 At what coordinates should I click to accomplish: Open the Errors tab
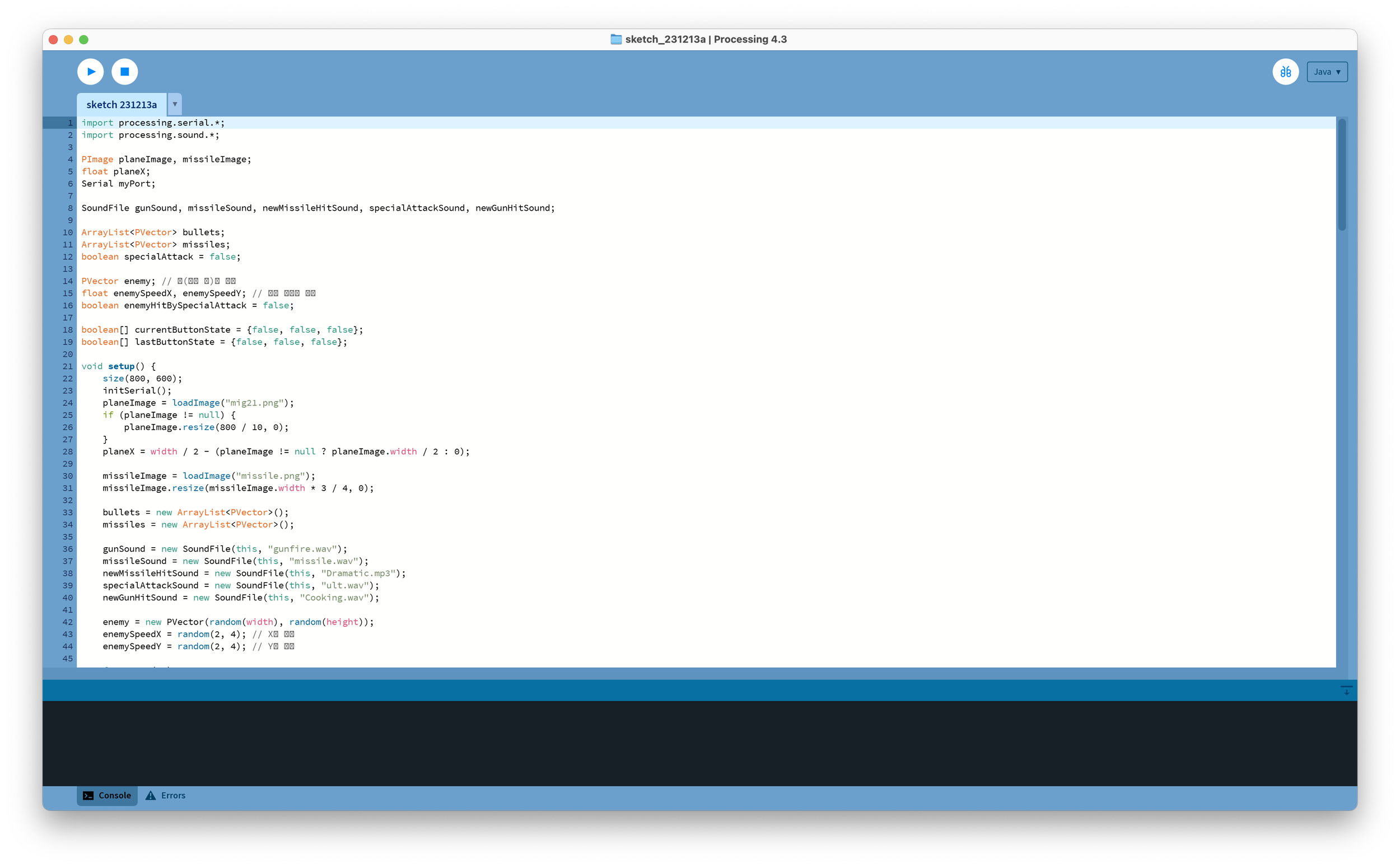(x=172, y=795)
